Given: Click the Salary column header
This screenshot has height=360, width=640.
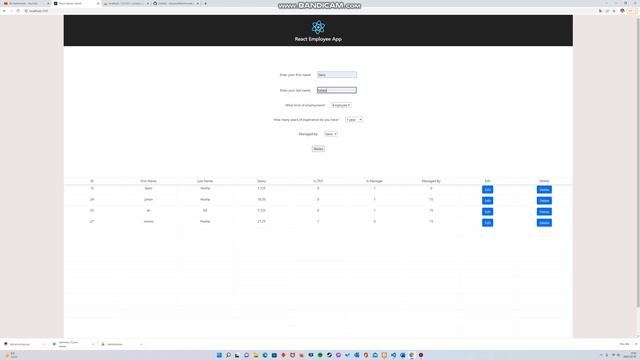Looking at the screenshot, I should [x=261, y=181].
